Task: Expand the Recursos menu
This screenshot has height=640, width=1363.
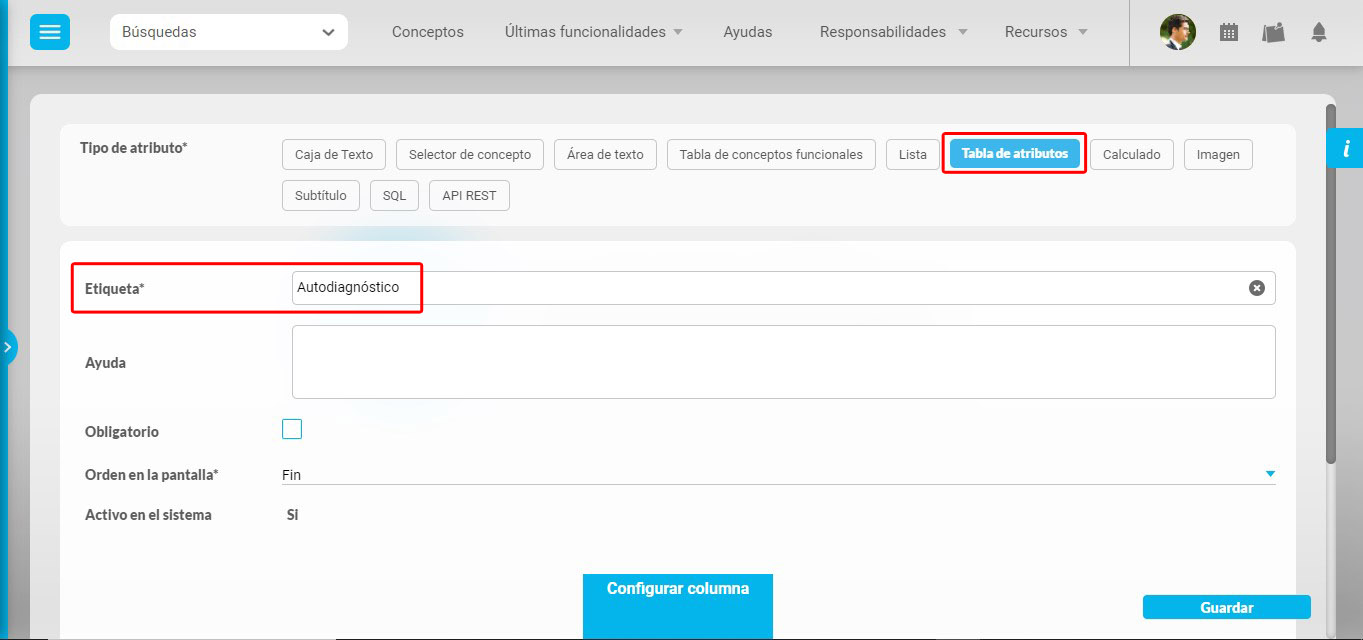Action: [x=1046, y=32]
